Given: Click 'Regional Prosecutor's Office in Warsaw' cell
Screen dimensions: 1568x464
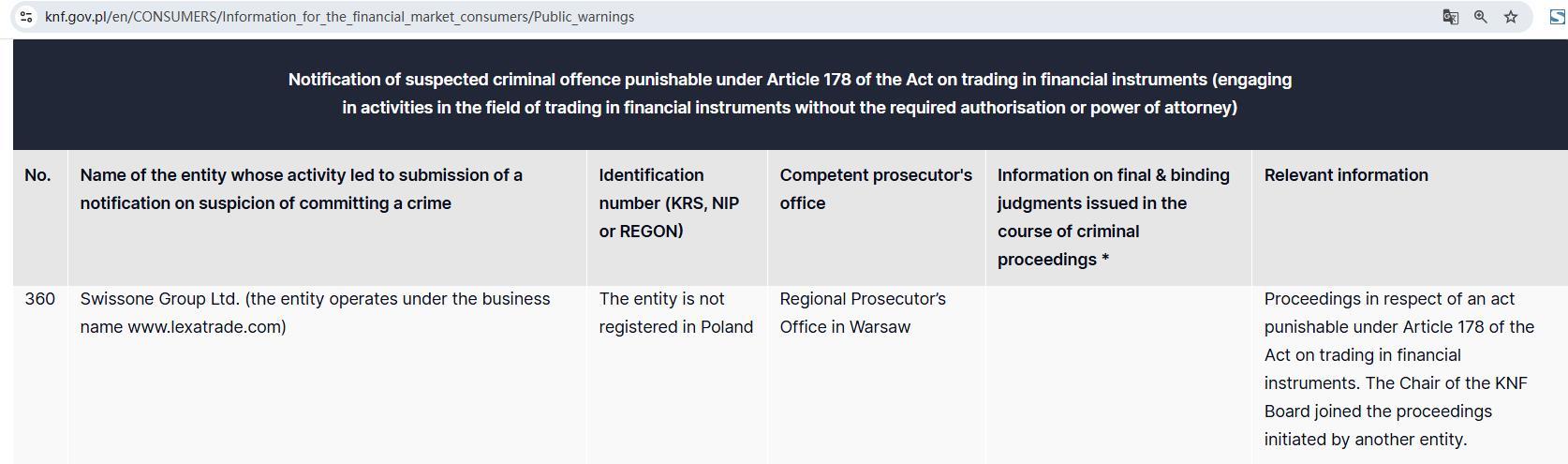Looking at the screenshot, I should pyautogui.click(x=862, y=313).
